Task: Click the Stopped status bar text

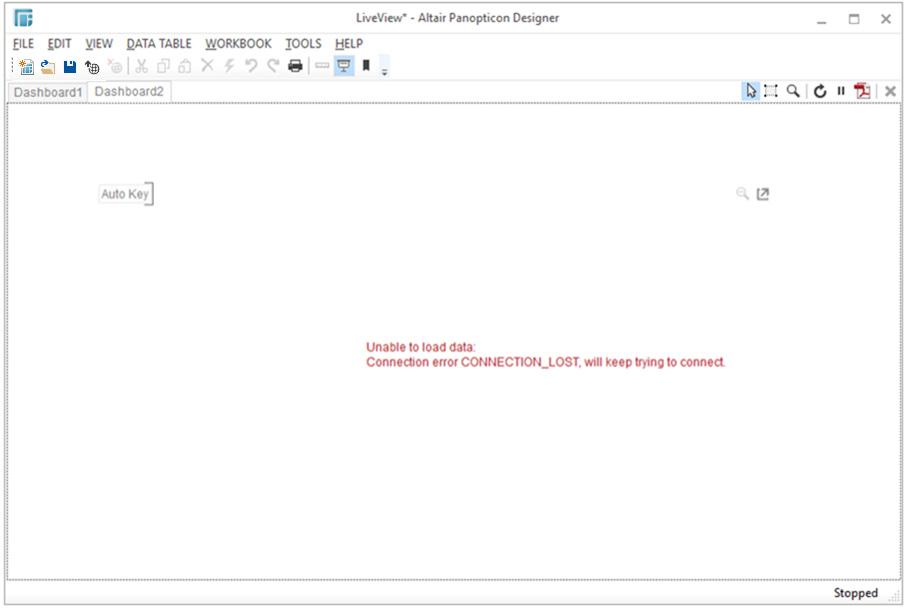Action: (856, 593)
